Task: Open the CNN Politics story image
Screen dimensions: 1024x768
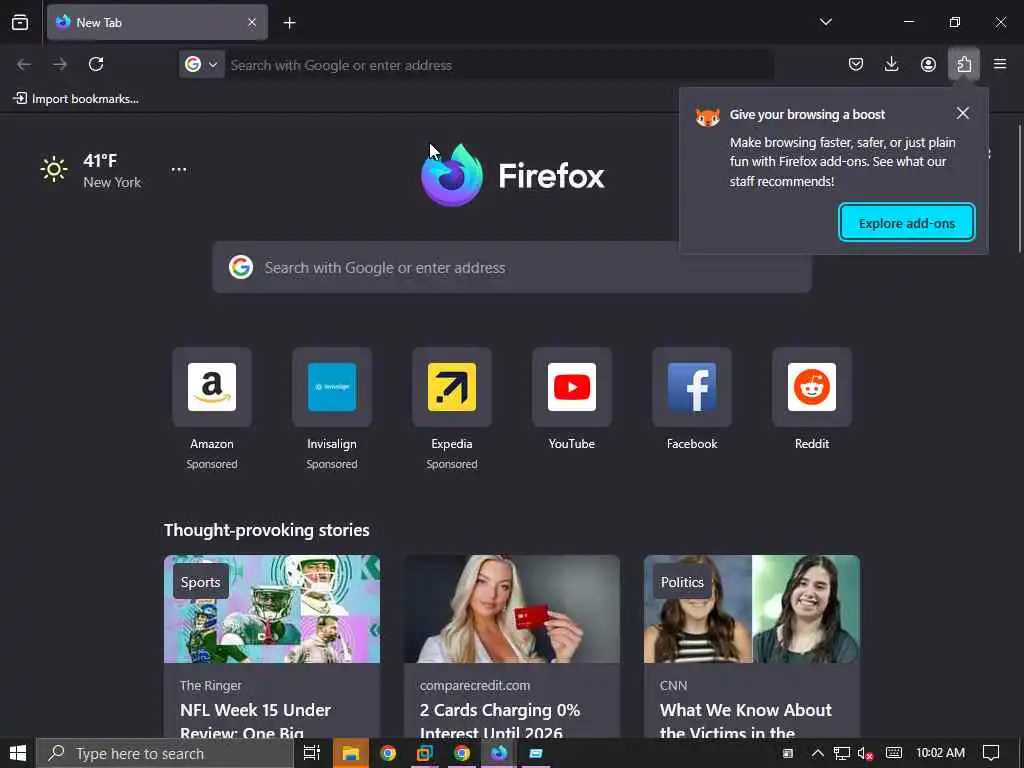Action: click(752, 609)
